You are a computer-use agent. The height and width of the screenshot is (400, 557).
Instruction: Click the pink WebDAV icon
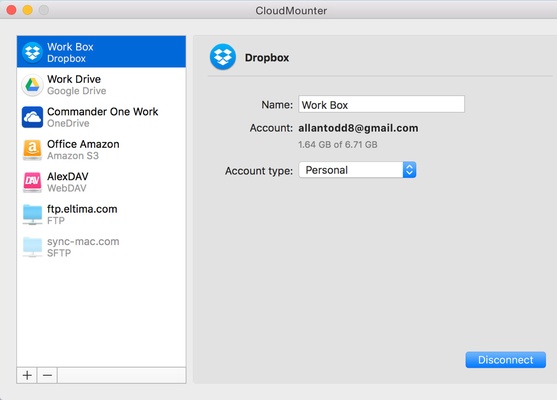32,182
